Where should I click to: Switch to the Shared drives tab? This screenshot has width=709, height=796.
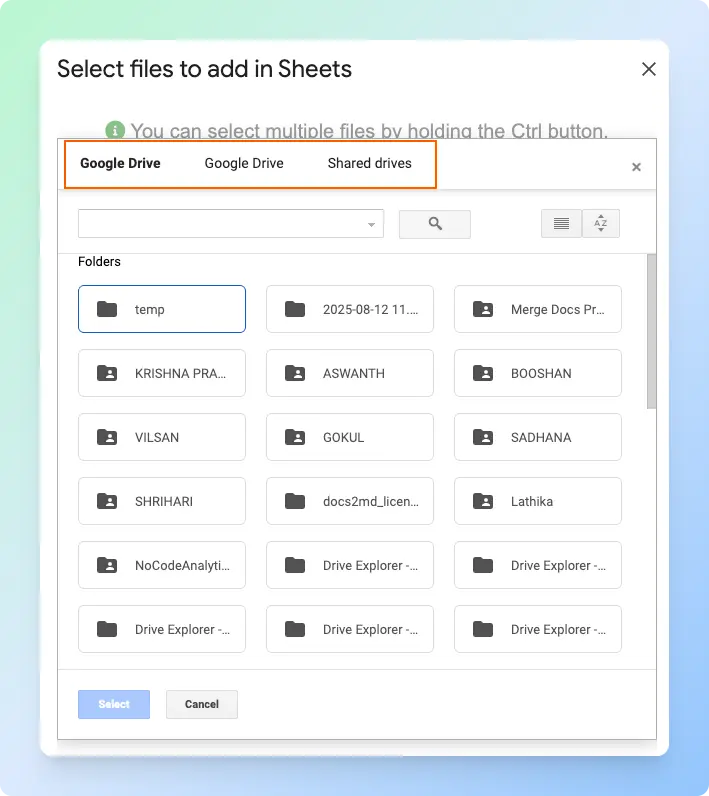click(x=369, y=163)
